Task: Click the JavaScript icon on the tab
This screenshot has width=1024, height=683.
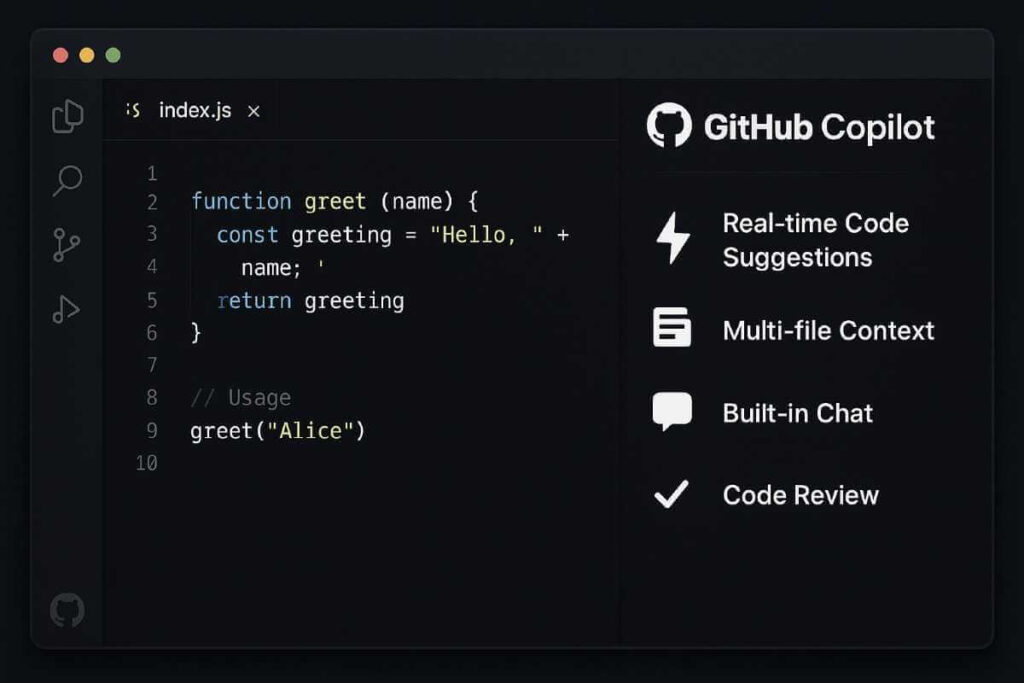Action: (131, 110)
